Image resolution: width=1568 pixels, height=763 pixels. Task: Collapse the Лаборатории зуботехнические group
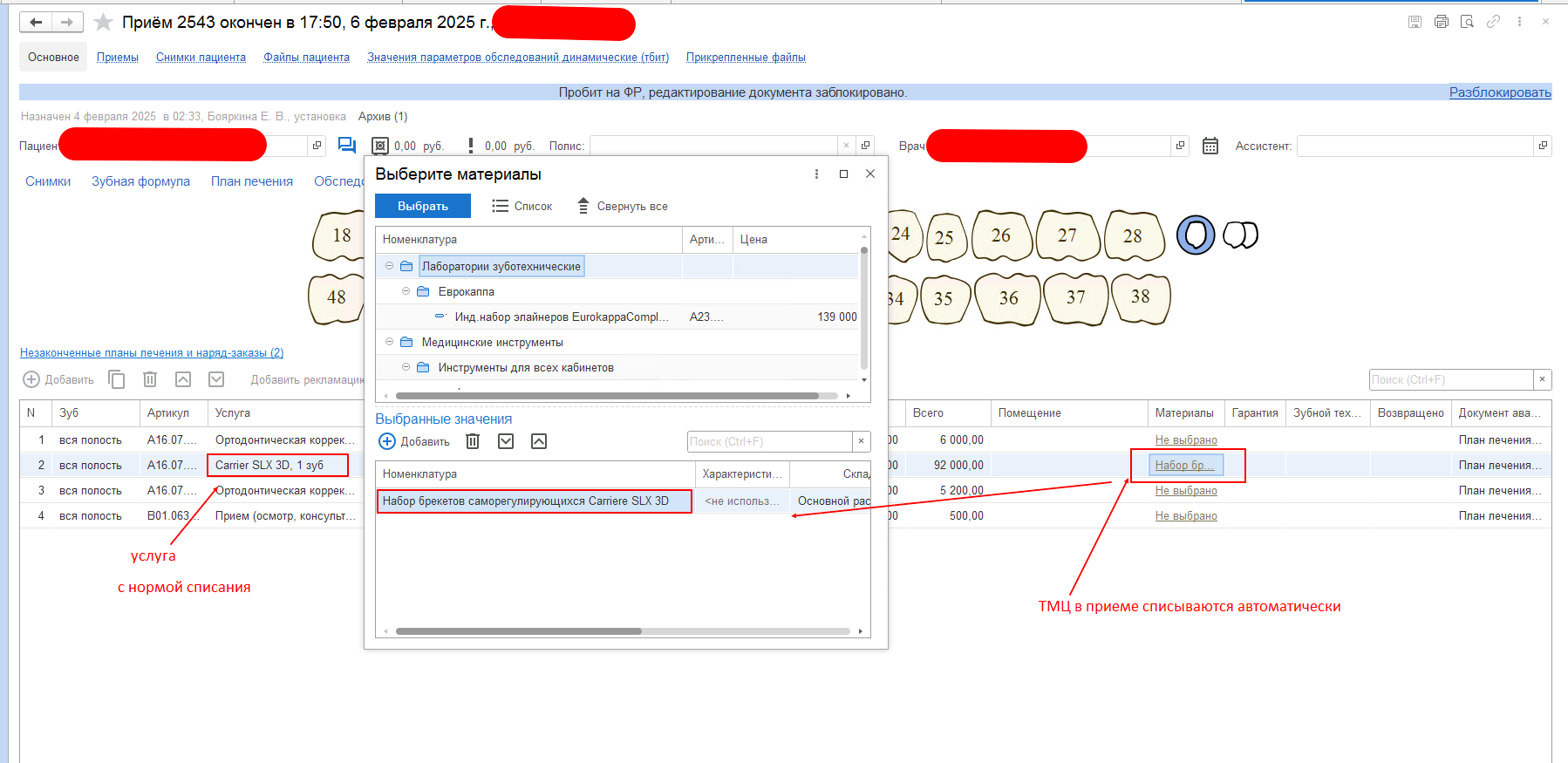click(x=389, y=266)
